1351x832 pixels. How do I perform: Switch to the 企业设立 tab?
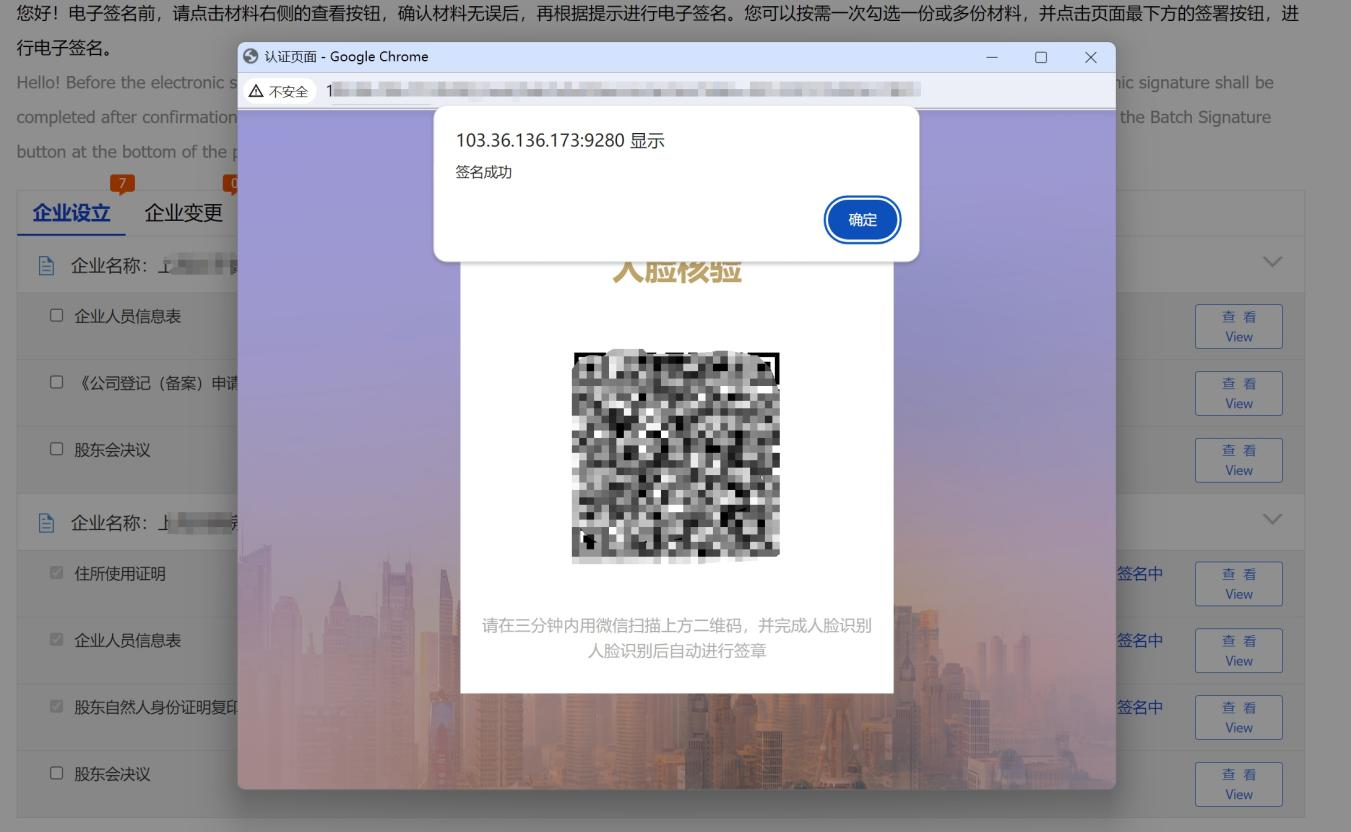pyautogui.click(x=71, y=213)
